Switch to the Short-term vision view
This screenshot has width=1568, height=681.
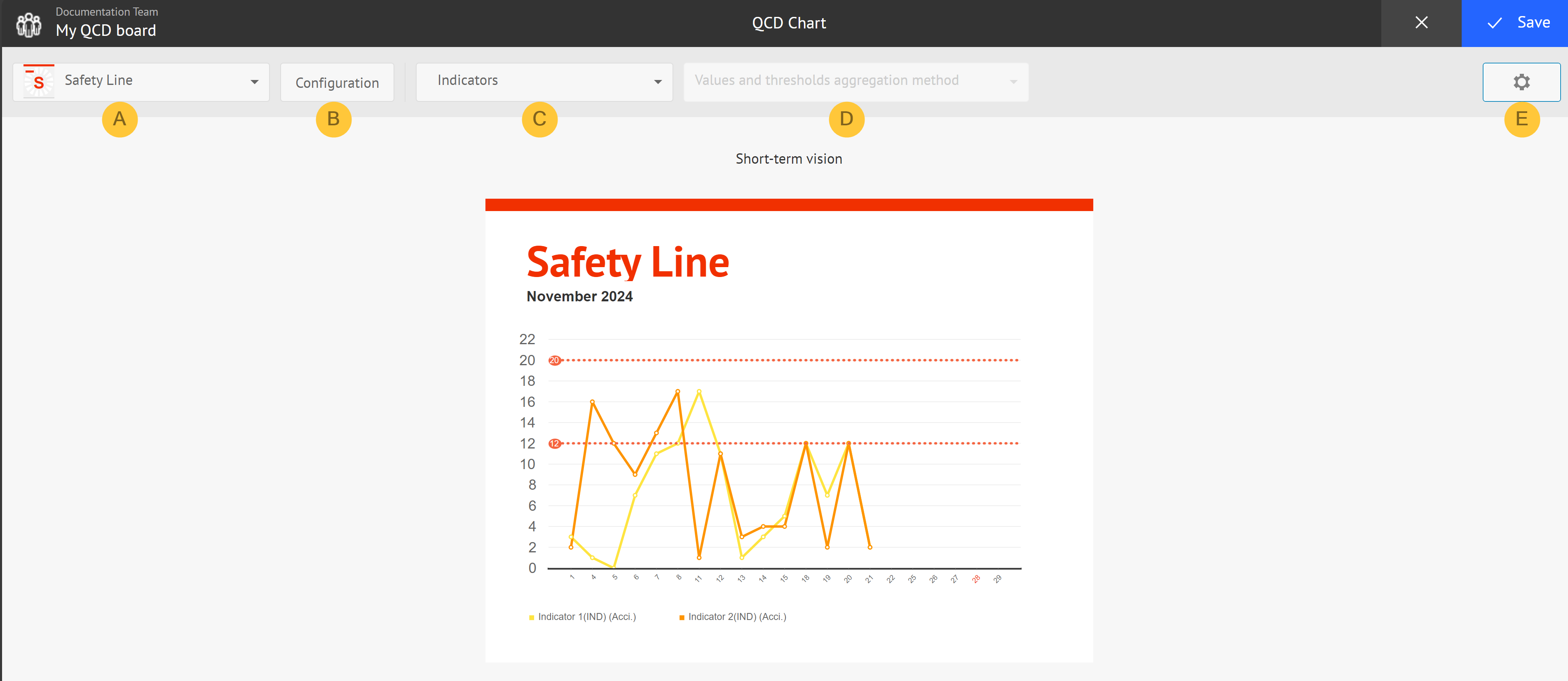788,158
